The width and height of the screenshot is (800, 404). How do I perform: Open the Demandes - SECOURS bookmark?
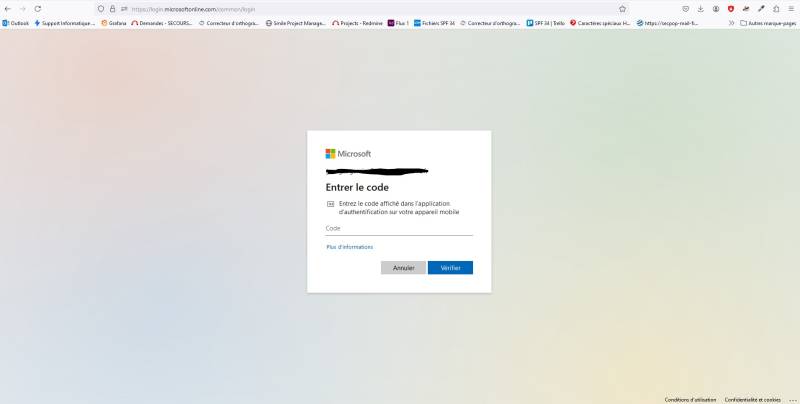pyautogui.click(x=162, y=23)
